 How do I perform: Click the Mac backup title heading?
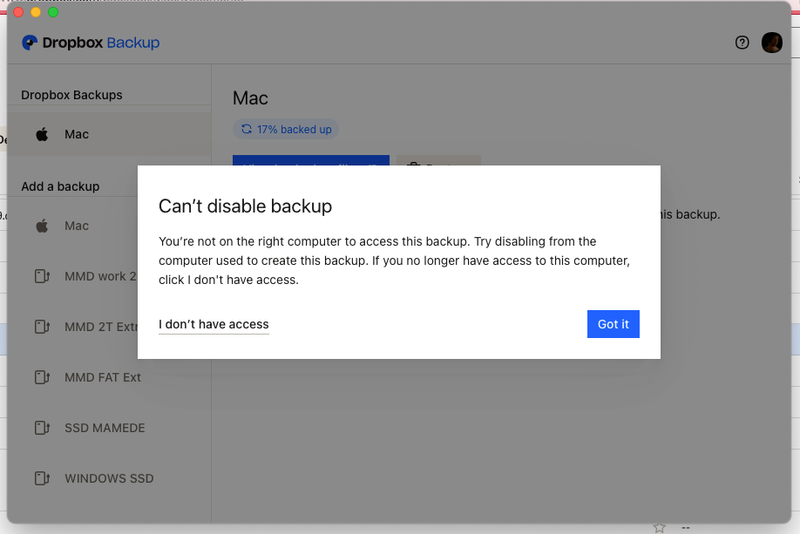(250, 98)
